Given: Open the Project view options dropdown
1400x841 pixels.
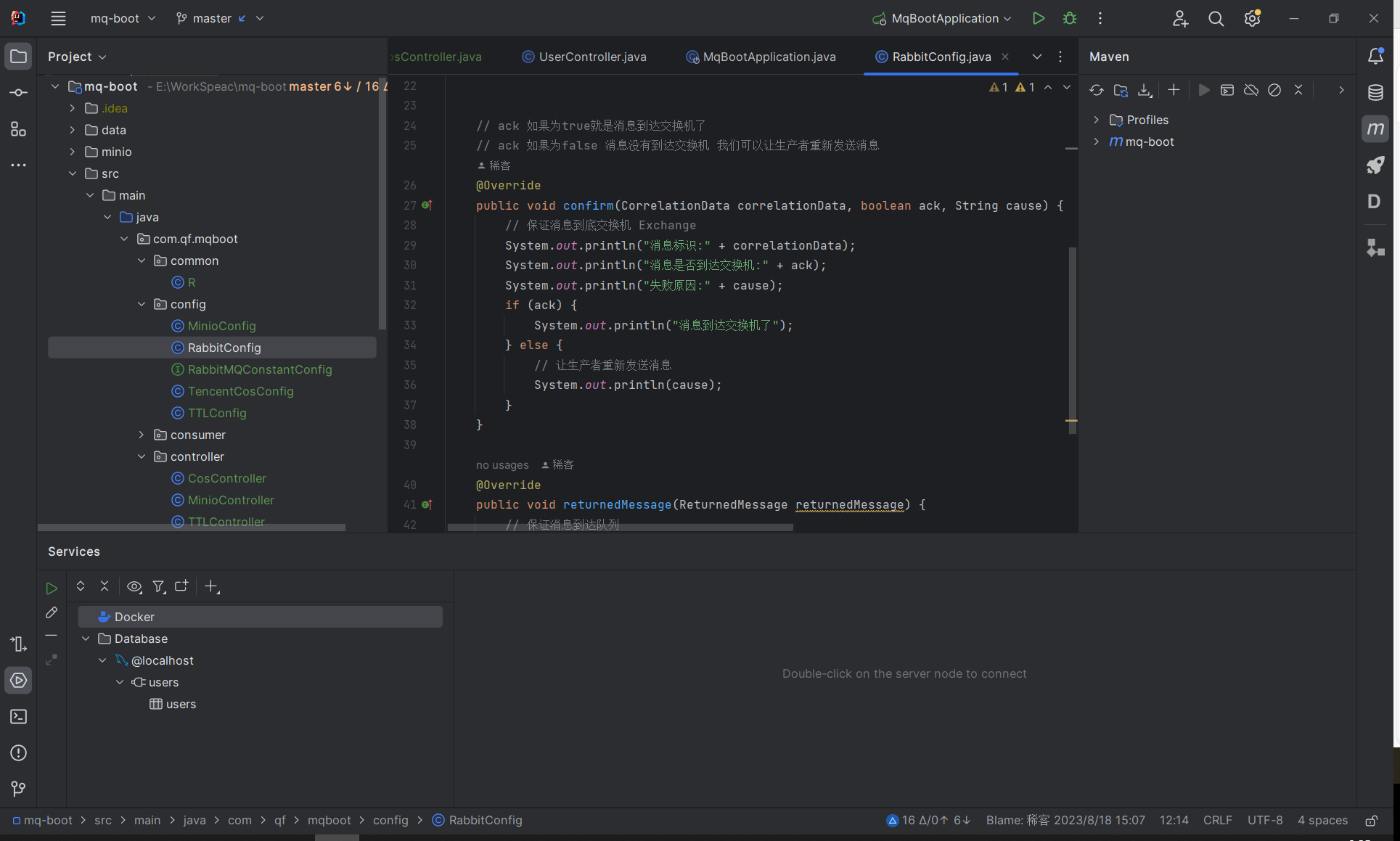Looking at the screenshot, I should (x=77, y=57).
